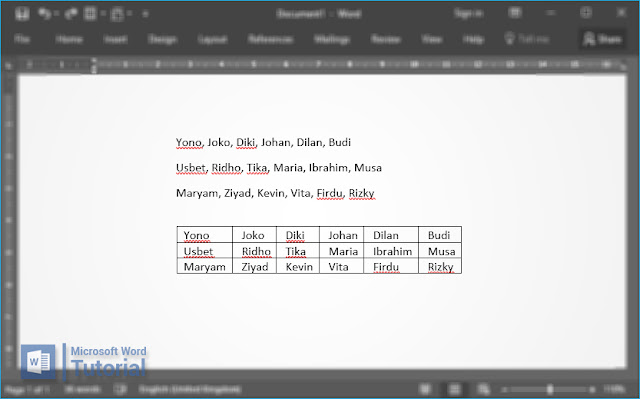Viewport: 640px width, 399px height.
Task: Click the Tell me lightbulb search box
Action: (x=527, y=39)
